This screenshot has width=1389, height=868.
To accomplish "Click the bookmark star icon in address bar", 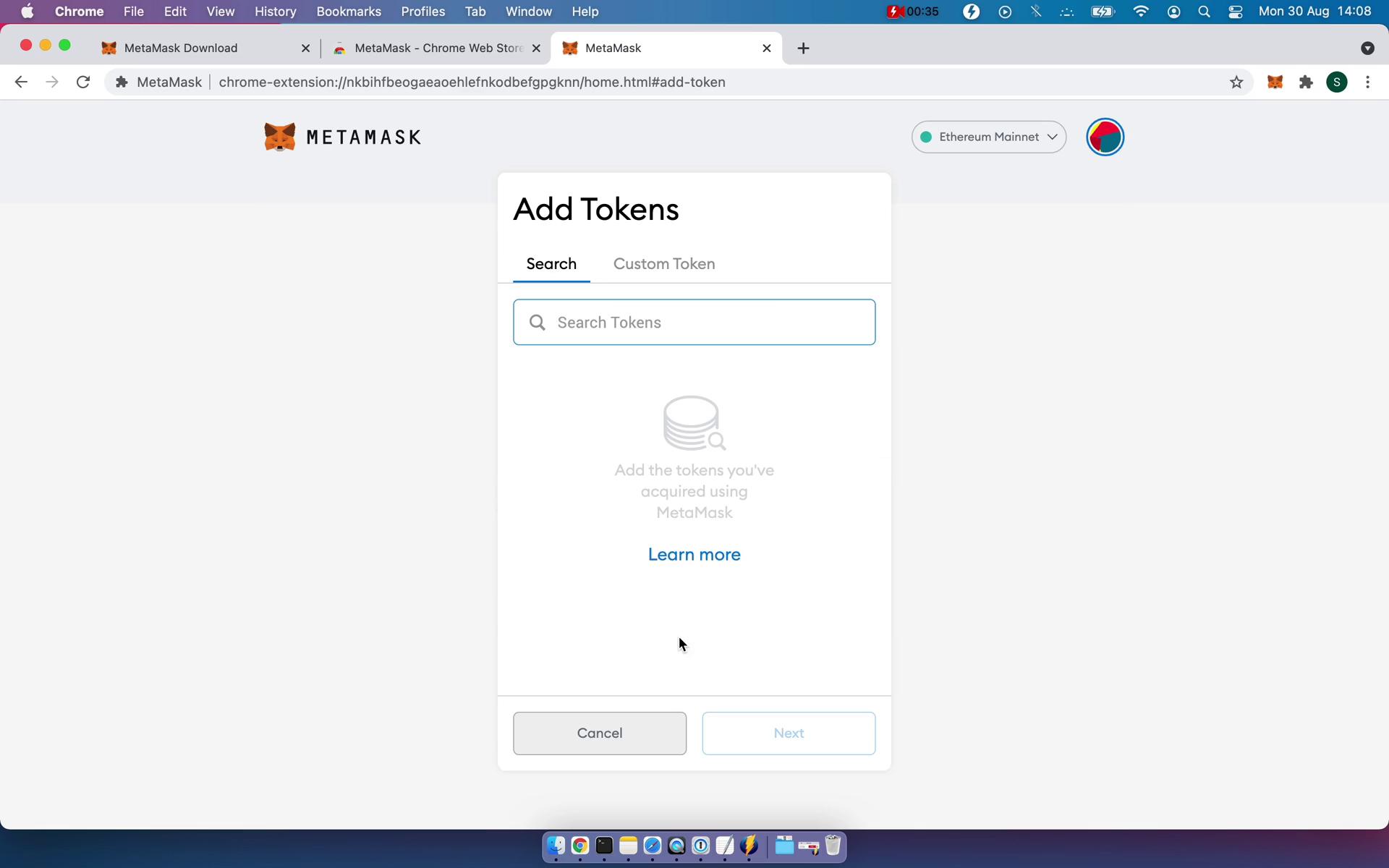I will click(1236, 82).
